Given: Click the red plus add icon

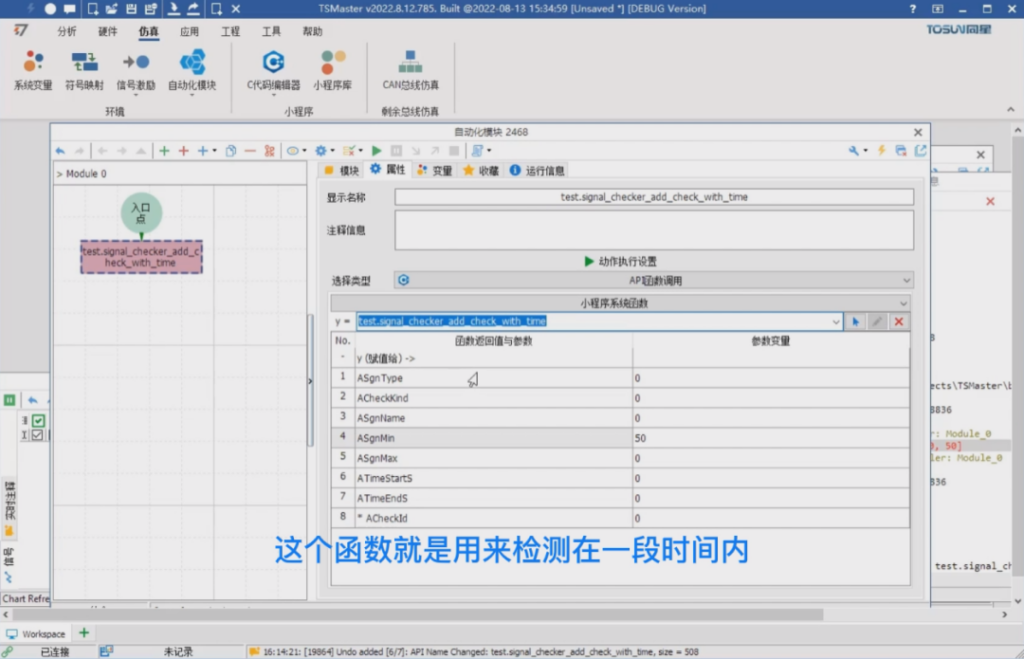Looking at the screenshot, I should click(184, 151).
